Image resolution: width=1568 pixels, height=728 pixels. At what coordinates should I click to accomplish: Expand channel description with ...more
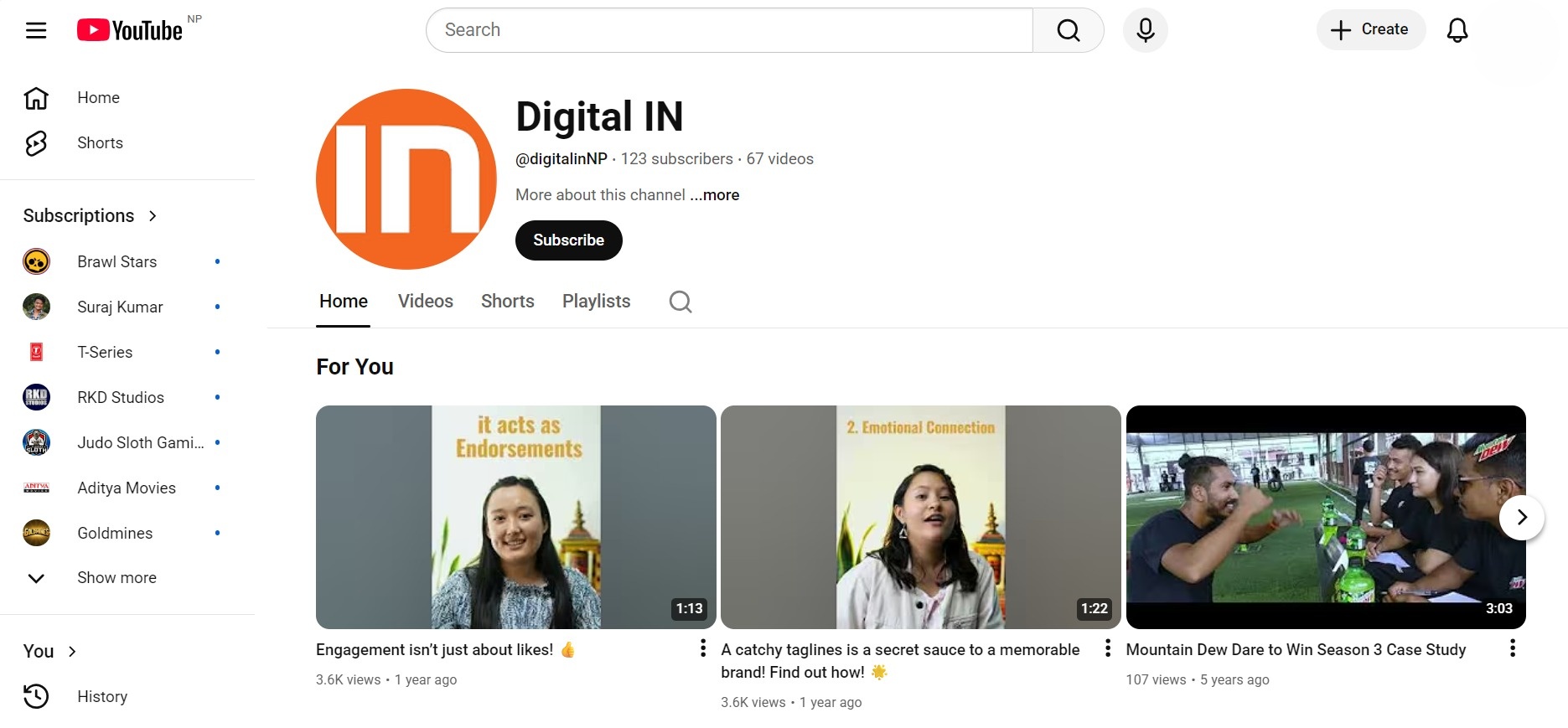pyautogui.click(x=714, y=195)
